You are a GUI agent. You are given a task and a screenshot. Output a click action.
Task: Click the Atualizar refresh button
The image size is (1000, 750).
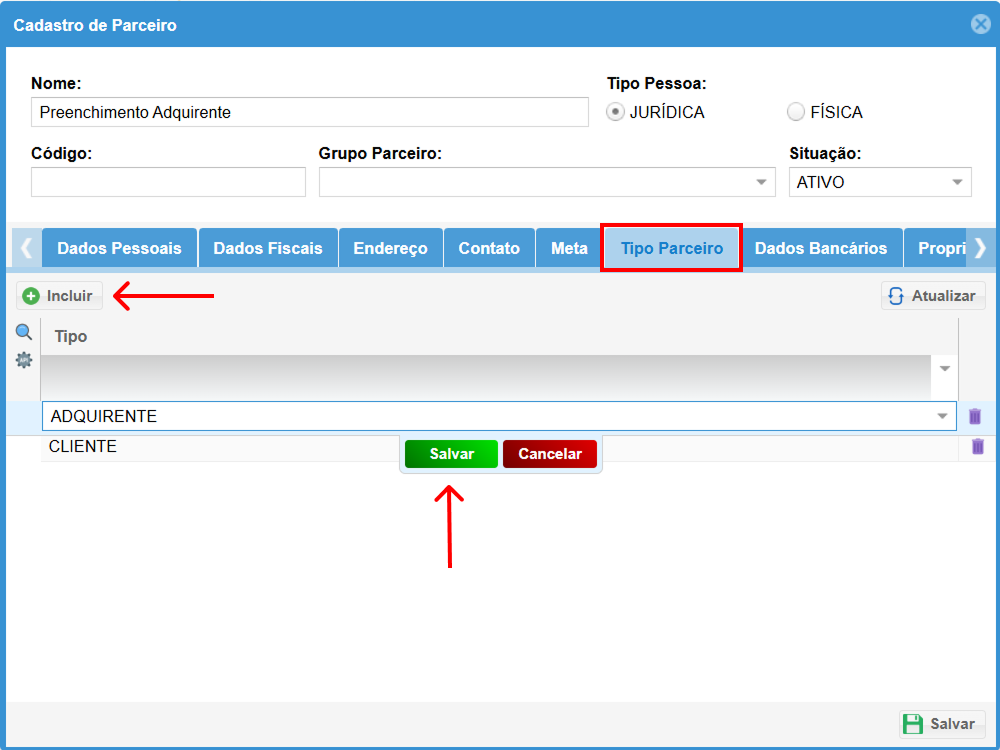point(933,296)
